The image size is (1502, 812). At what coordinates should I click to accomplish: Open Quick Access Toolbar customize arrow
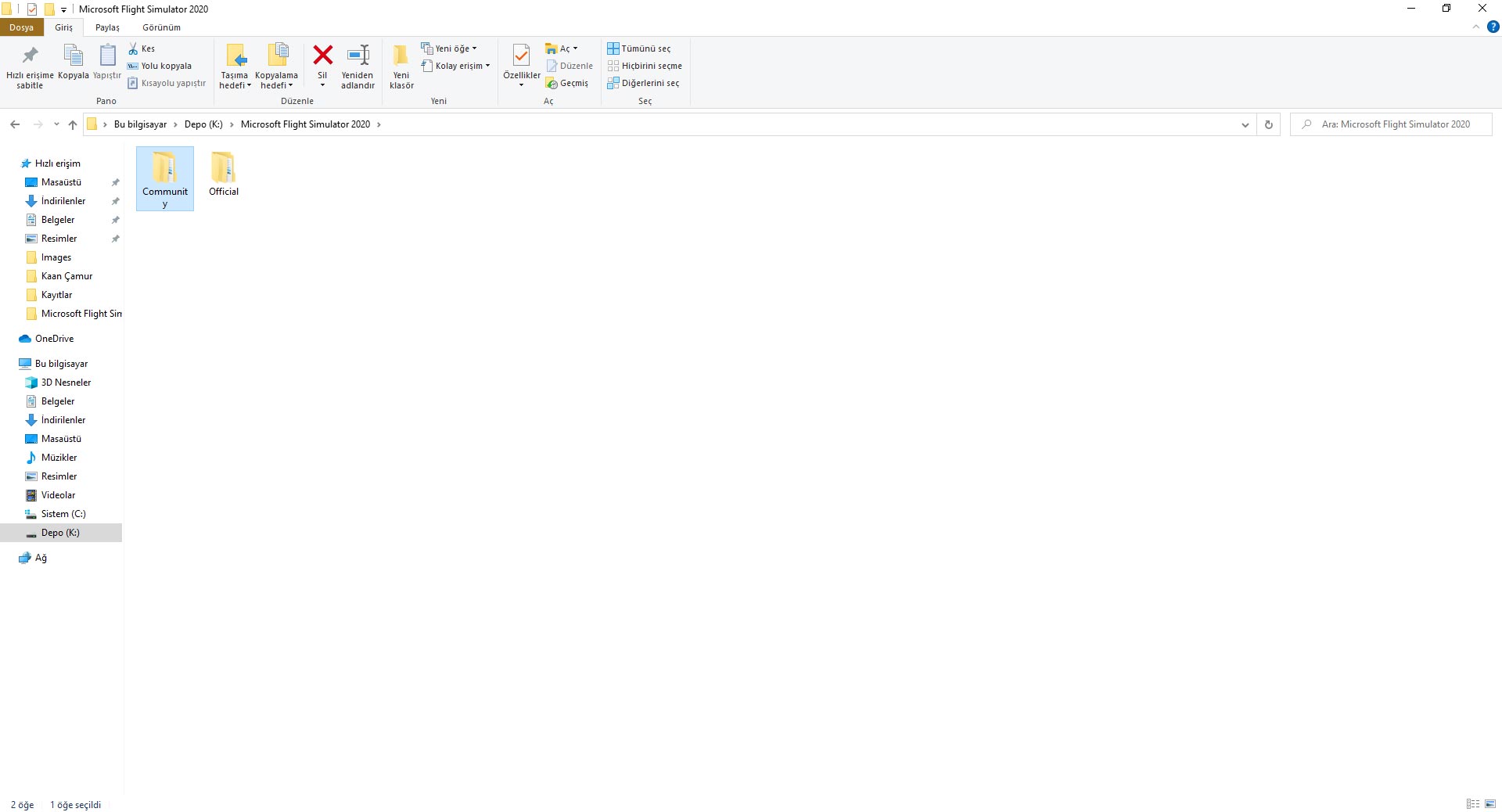pos(63,9)
